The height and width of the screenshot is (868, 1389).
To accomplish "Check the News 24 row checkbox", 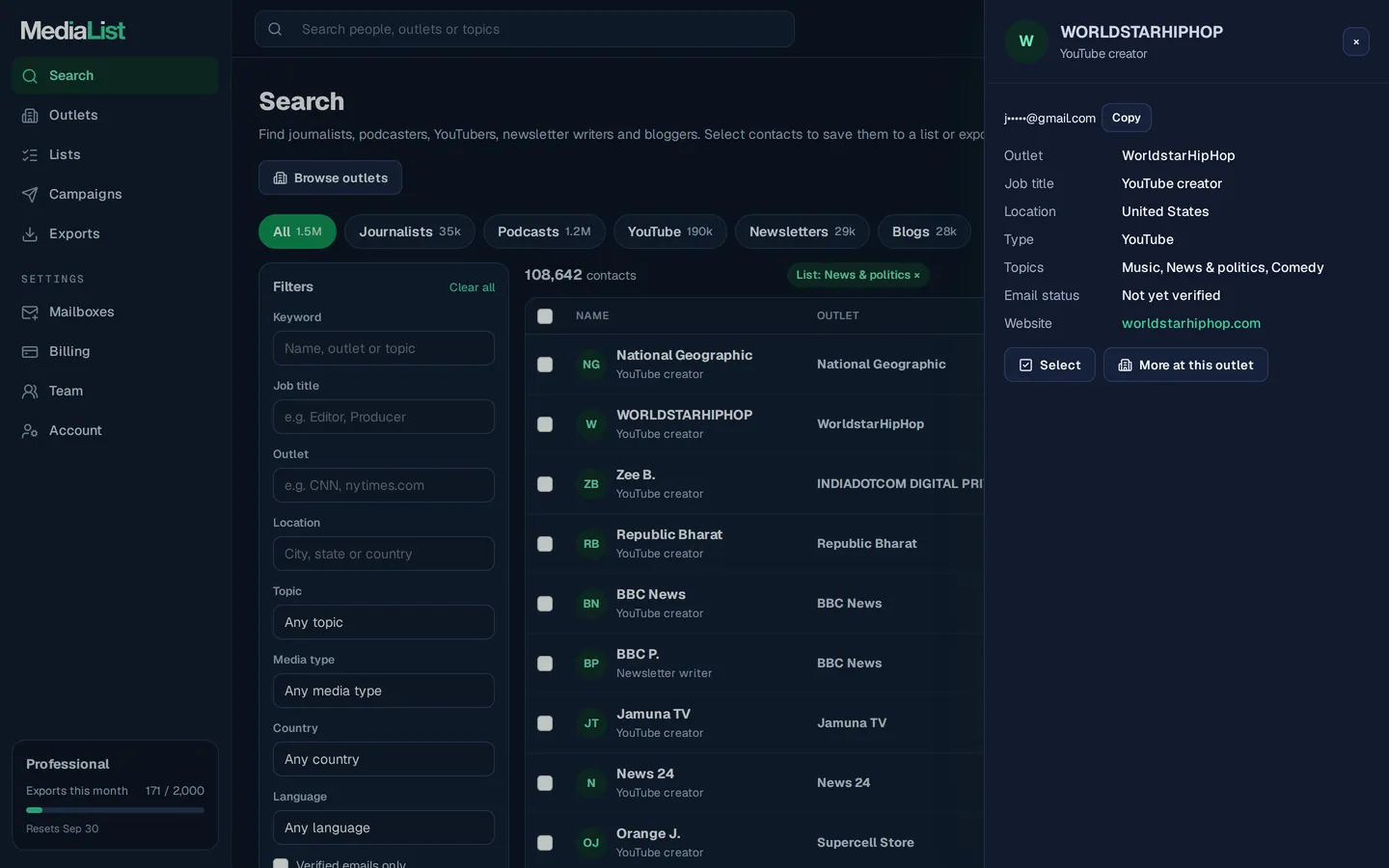I will pyautogui.click(x=545, y=783).
